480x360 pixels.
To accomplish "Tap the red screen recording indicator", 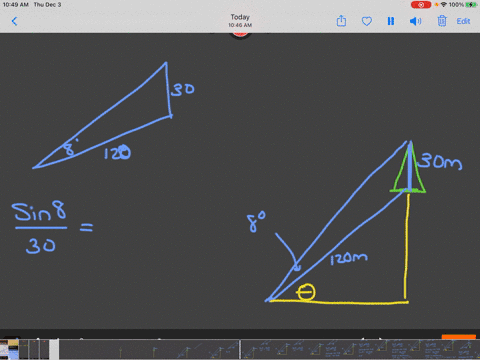I will pos(421,5).
